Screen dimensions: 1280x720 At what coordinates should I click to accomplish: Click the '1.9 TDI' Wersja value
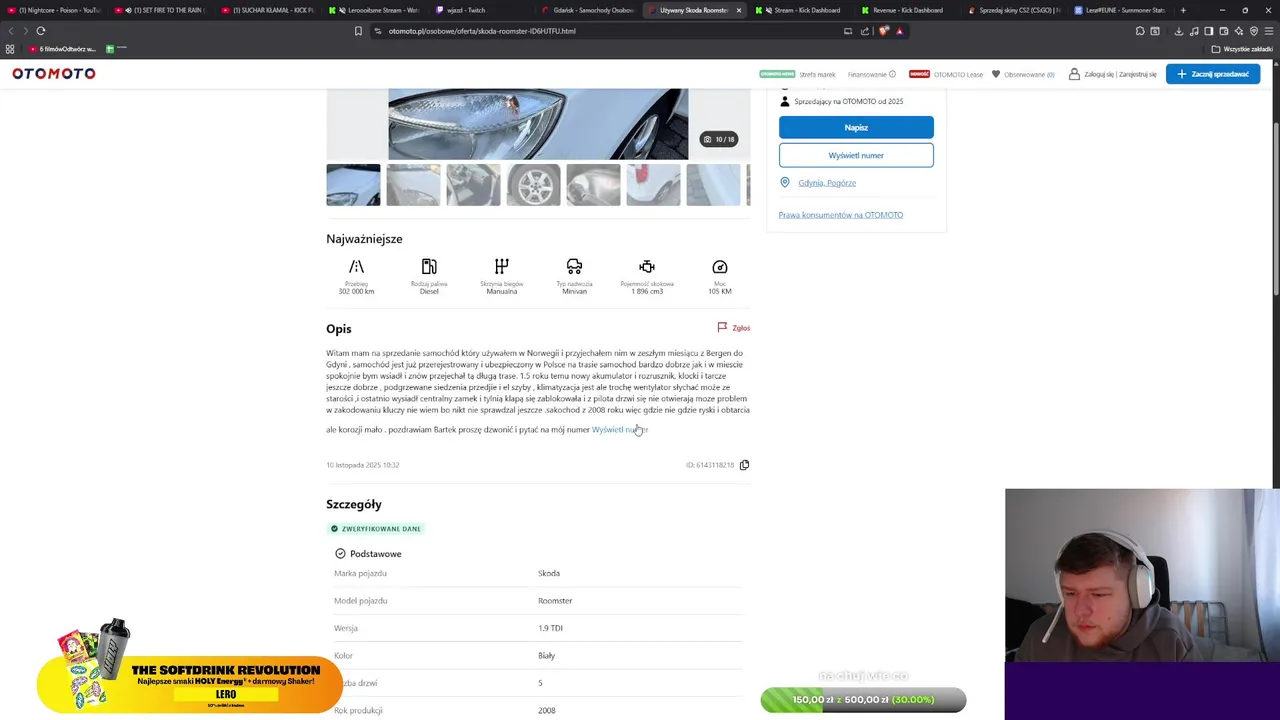(550, 628)
